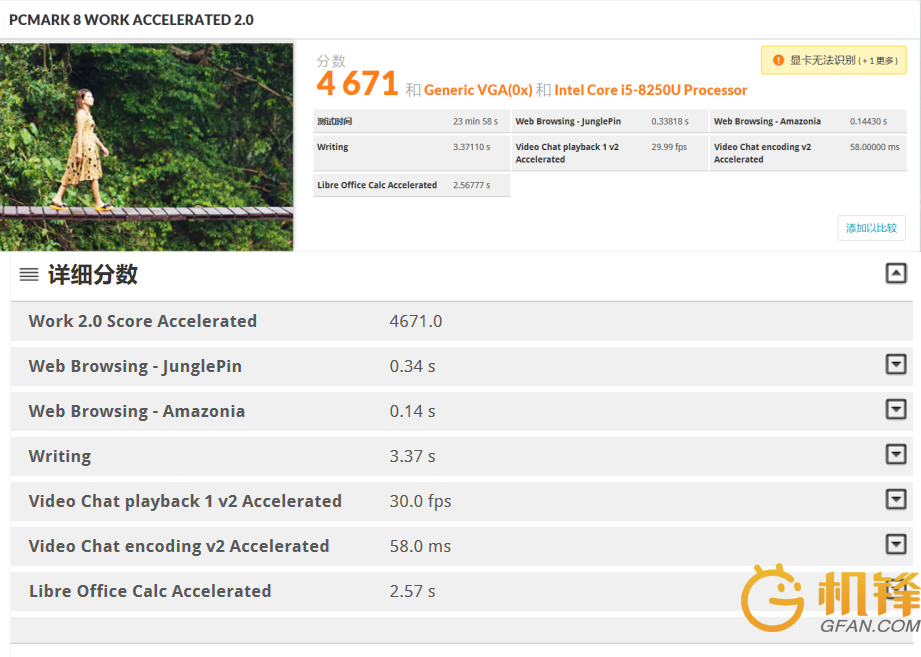Click the hamburger icon beside 详细分数
The height and width of the screenshot is (657, 921).
(29, 275)
